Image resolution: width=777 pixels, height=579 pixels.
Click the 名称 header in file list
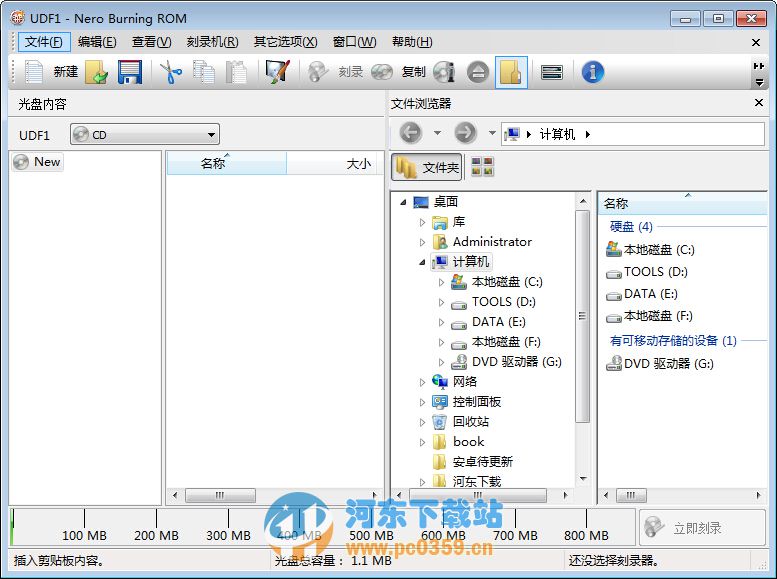tap(683, 203)
